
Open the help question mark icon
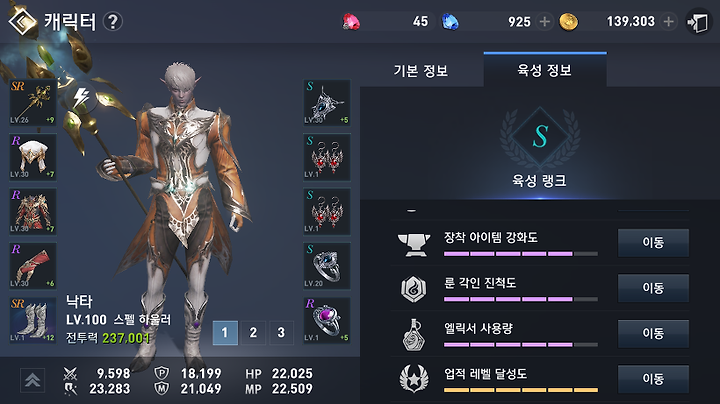click(113, 22)
